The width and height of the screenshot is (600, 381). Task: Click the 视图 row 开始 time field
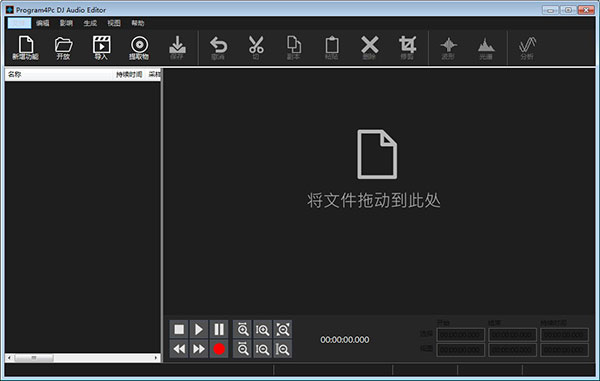pos(460,350)
